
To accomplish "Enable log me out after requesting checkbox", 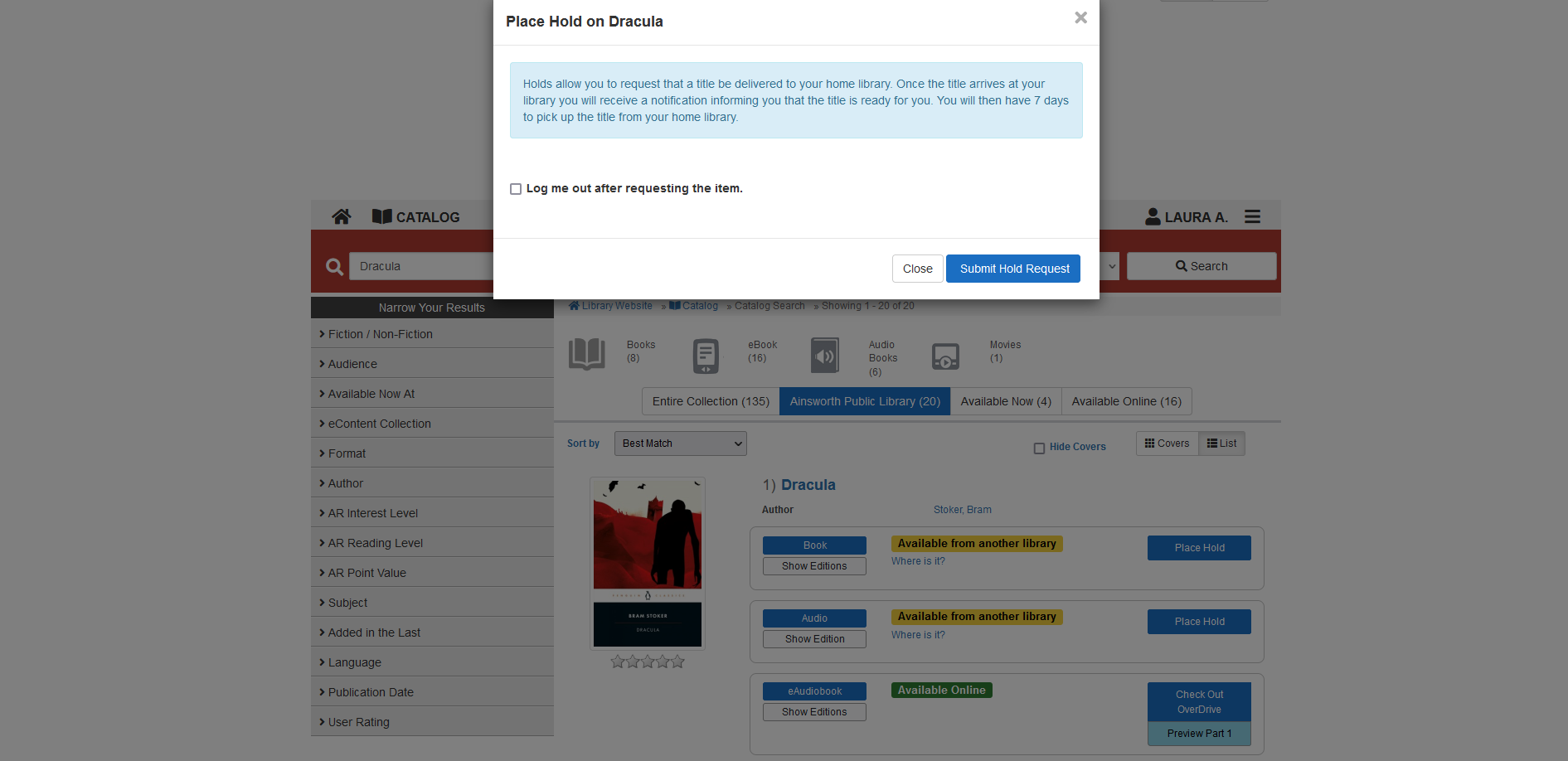I will point(516,189).
